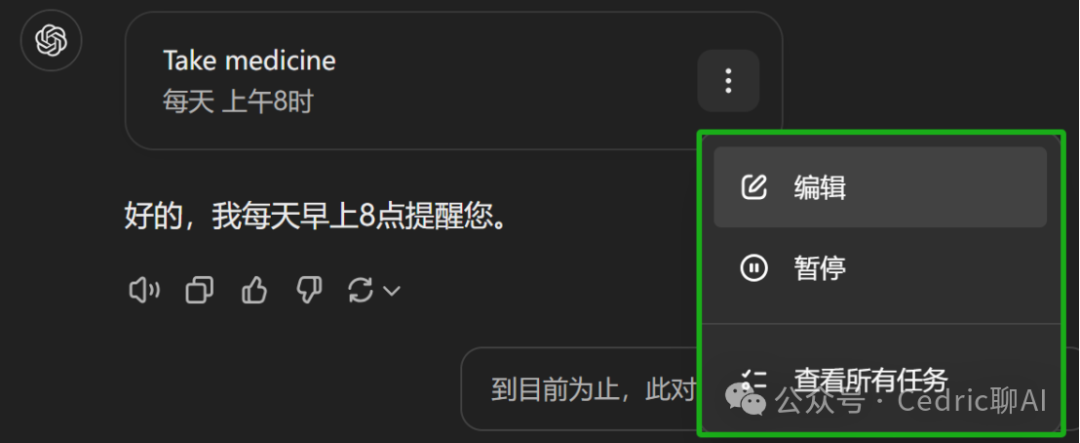This screenshot has width=1080, height=443.
Task: Click the 到目前为止 message bubble
Action: (x=581, y=389)
